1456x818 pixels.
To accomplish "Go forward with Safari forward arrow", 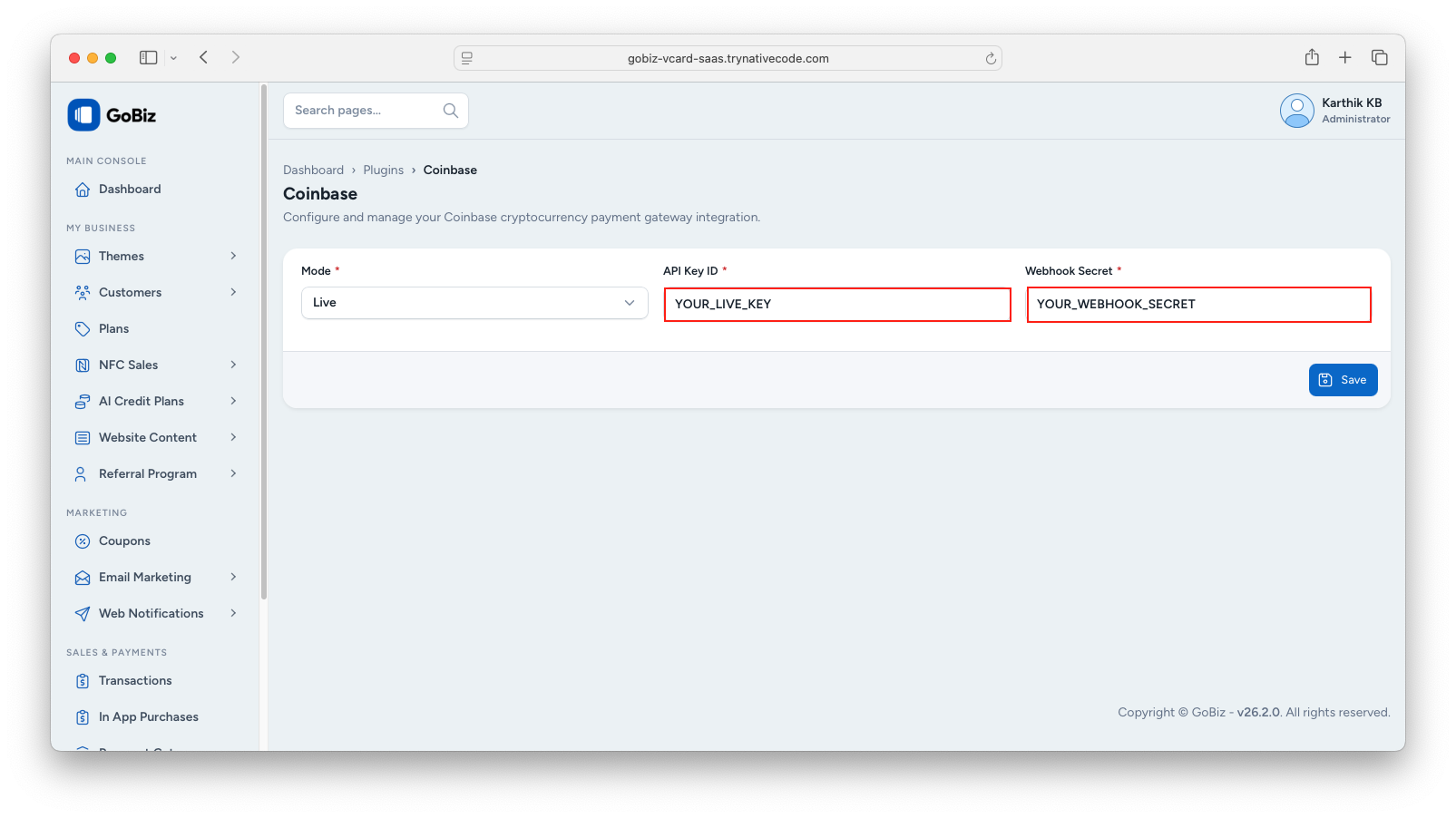I will (236, 57).
